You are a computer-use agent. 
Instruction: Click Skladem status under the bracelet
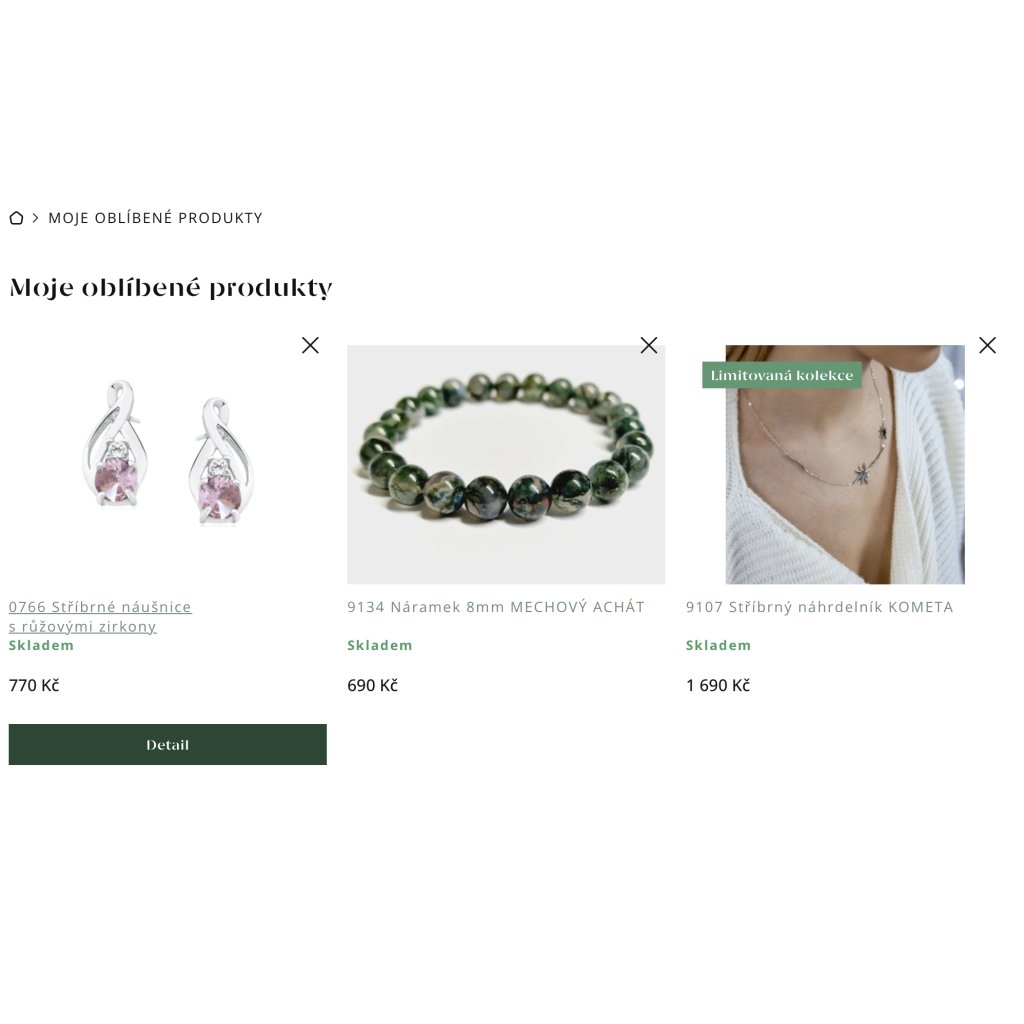click(x=380, y=645)
